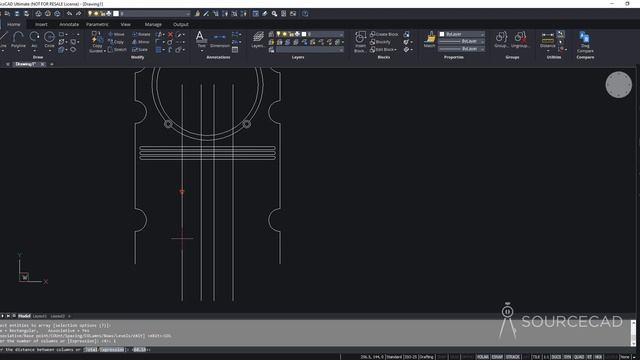The height and width of the screenshot is (360, 640).
Task: Expand the Text tool dropdown arrow
Action: pos(201,51)
